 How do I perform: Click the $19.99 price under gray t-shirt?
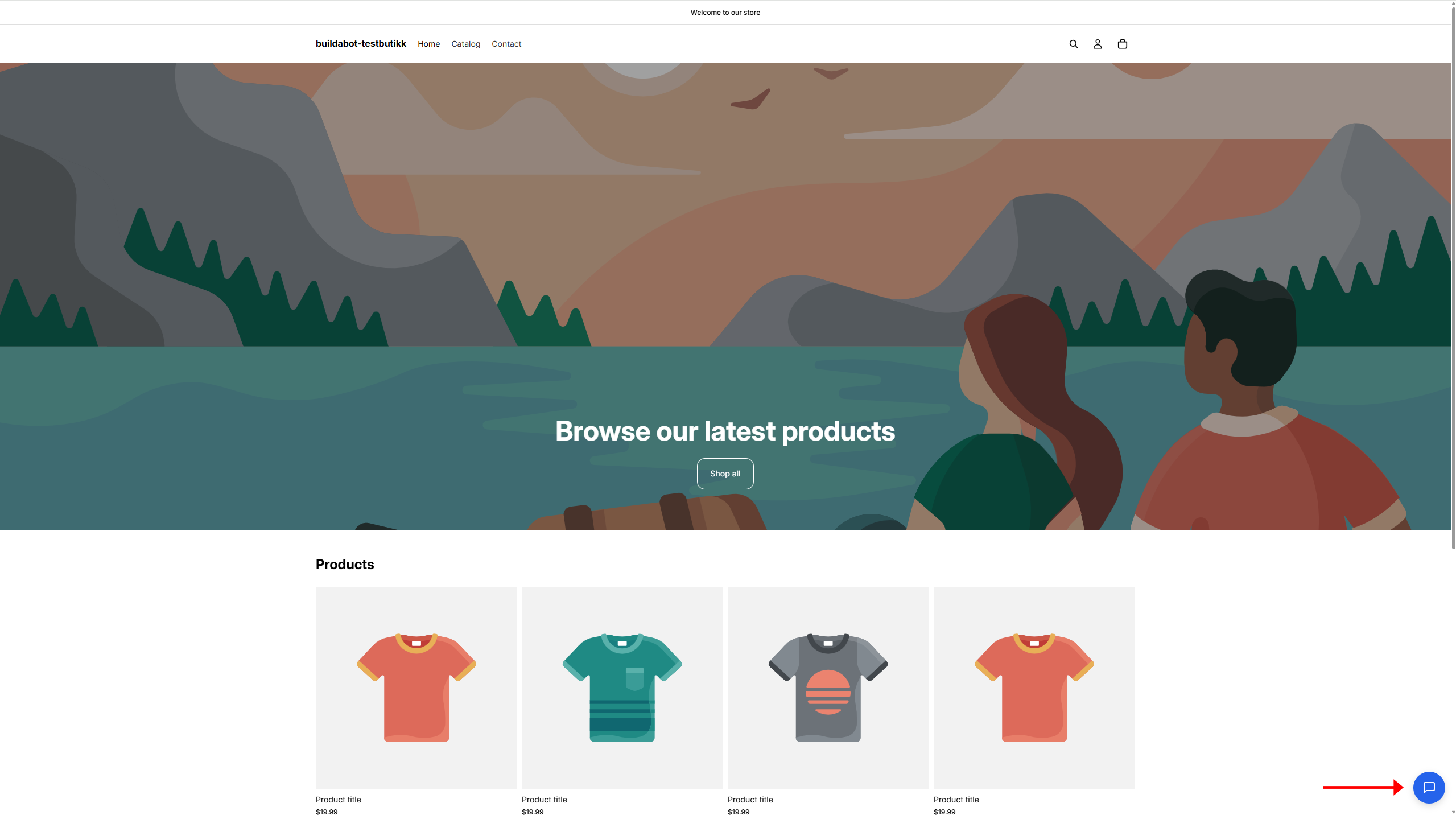tap(738, 812)
